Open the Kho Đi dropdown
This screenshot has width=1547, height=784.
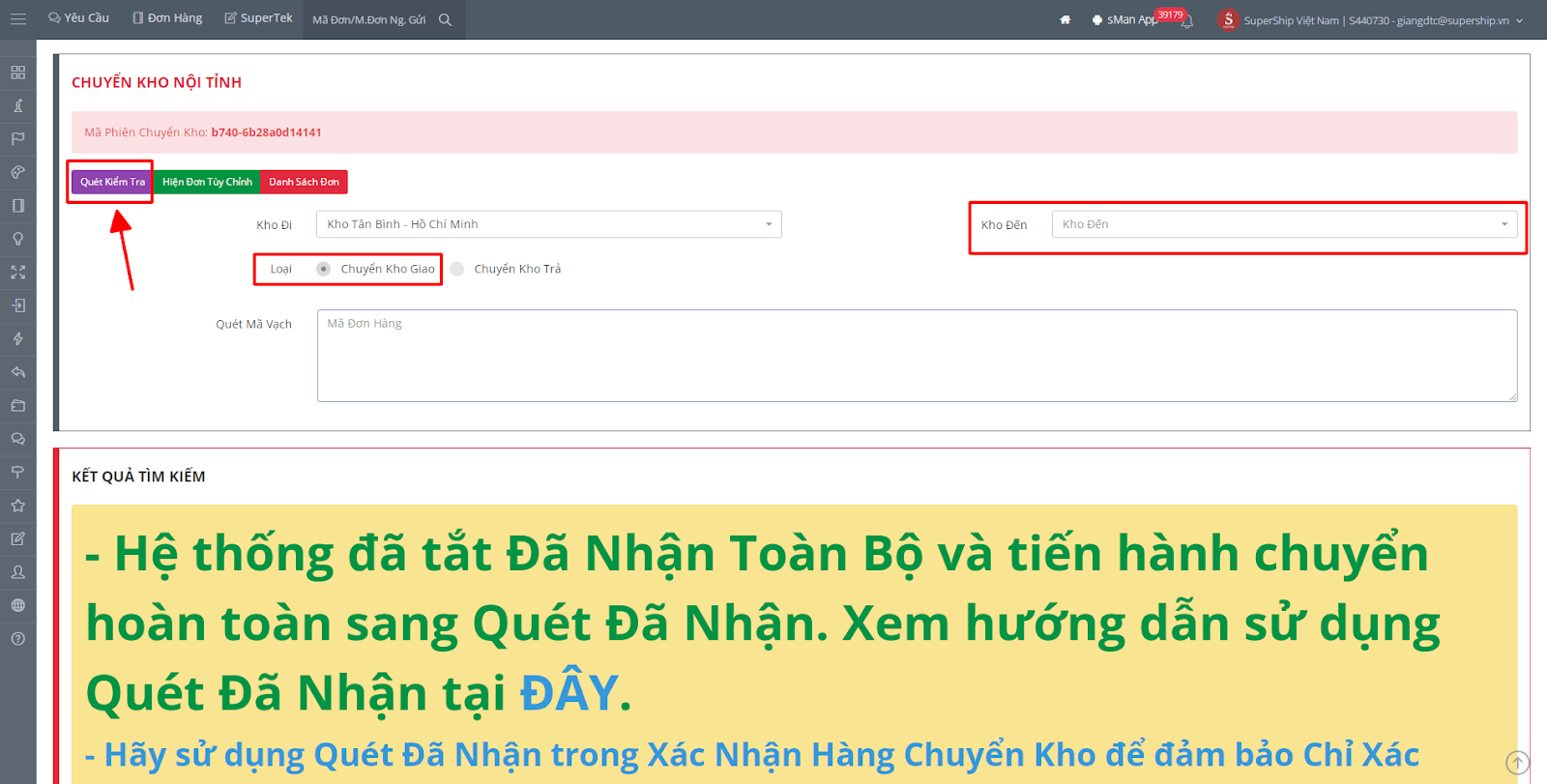point(548,224)
